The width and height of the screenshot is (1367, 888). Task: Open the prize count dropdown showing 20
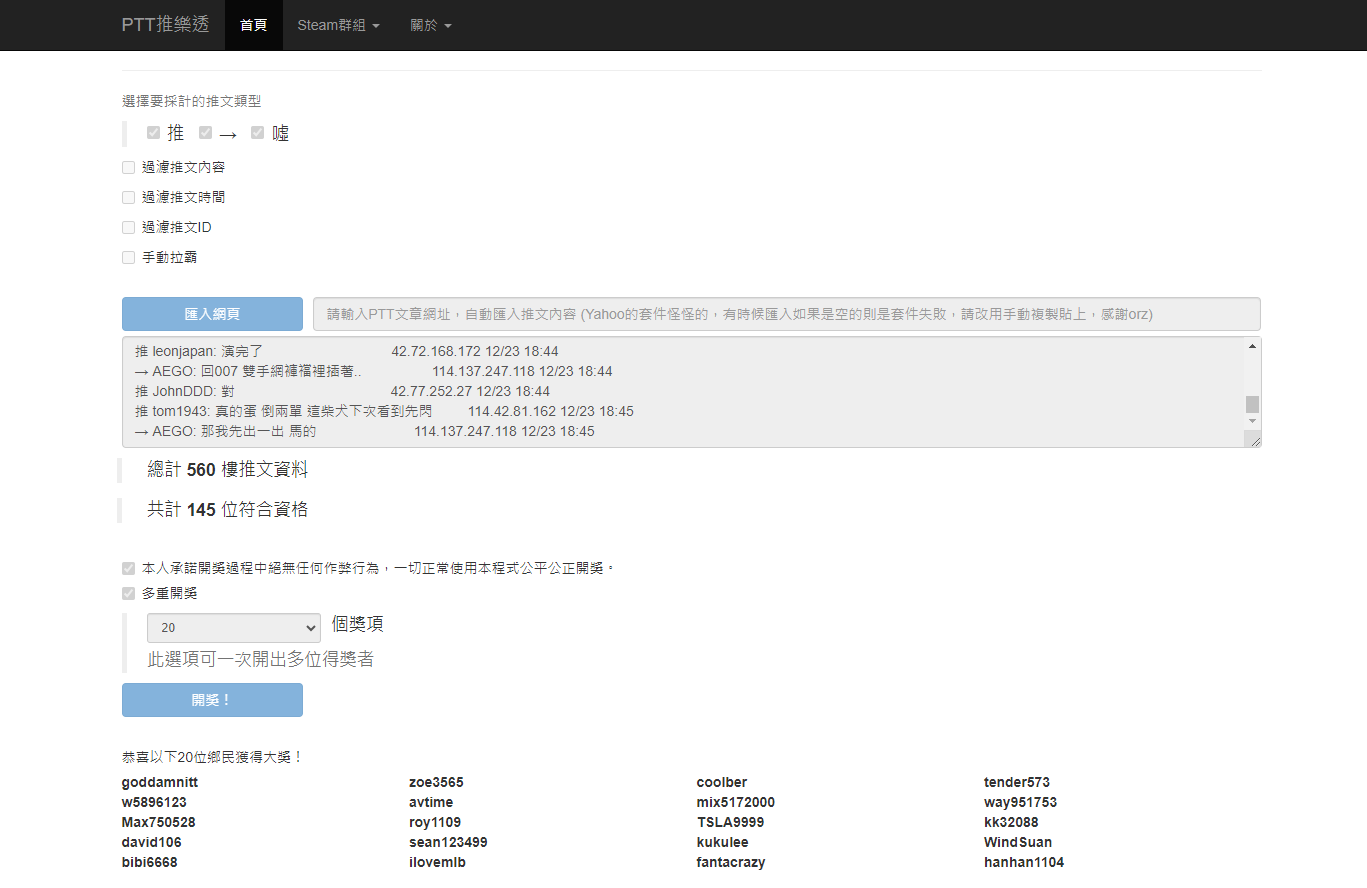point(234,628)
